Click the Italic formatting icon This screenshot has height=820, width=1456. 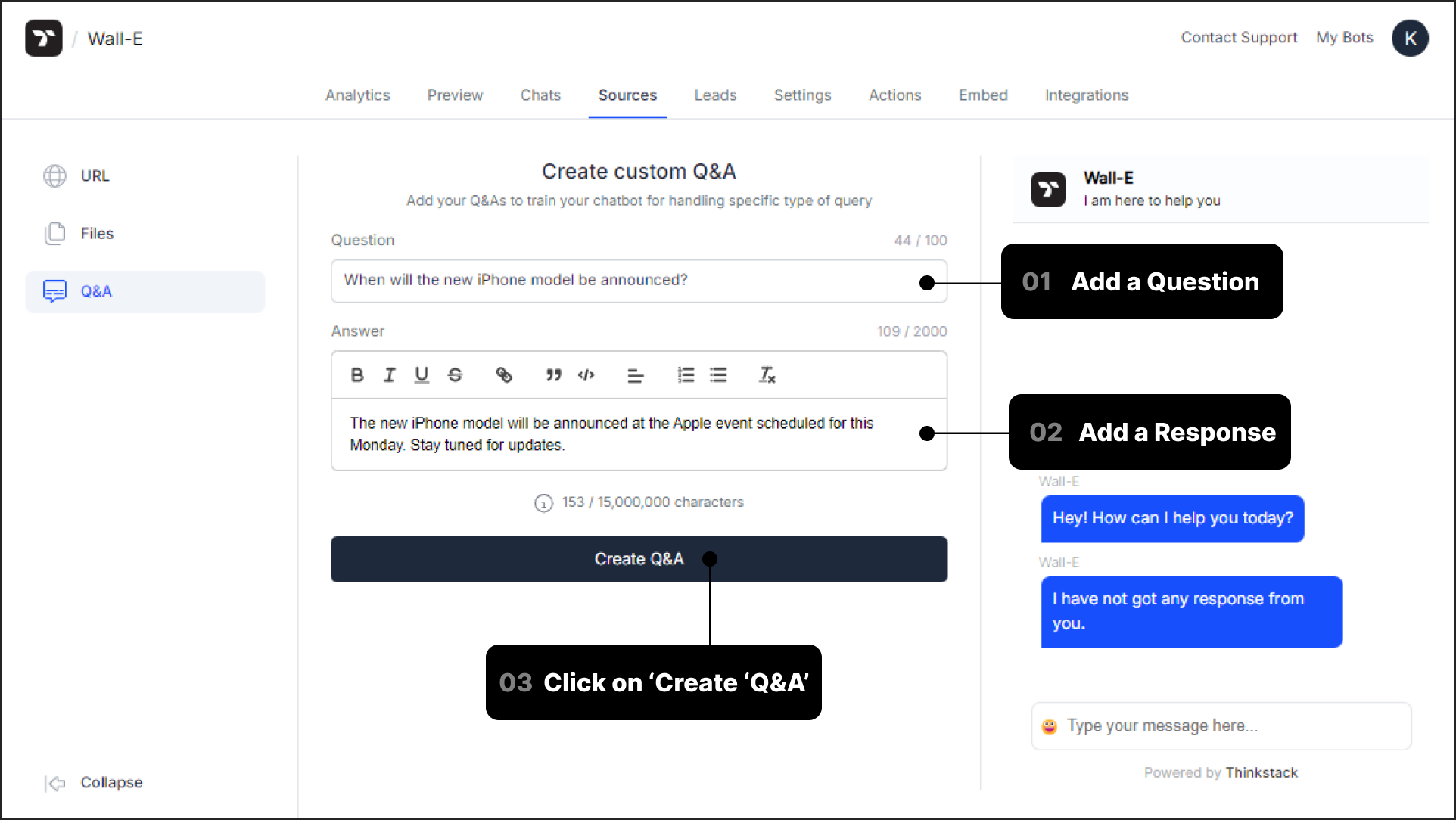[390, 374]
